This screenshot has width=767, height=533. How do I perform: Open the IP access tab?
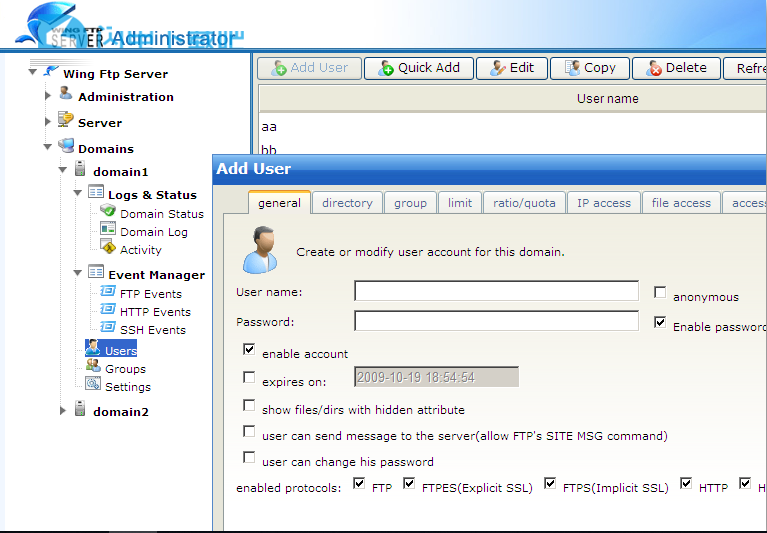click(604, 202)
